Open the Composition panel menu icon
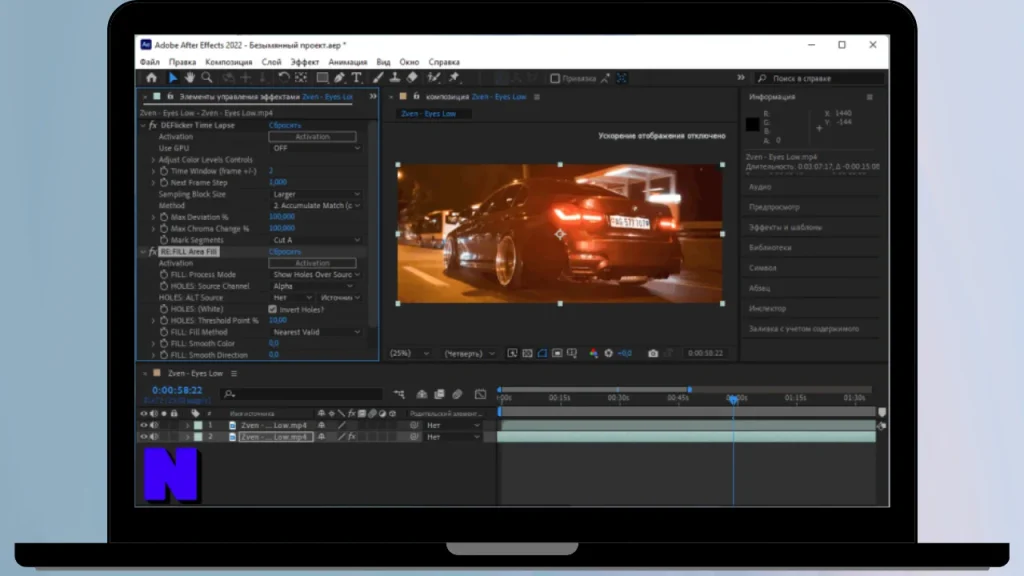This screenshot has width=1024, height=576. (537, 97)
